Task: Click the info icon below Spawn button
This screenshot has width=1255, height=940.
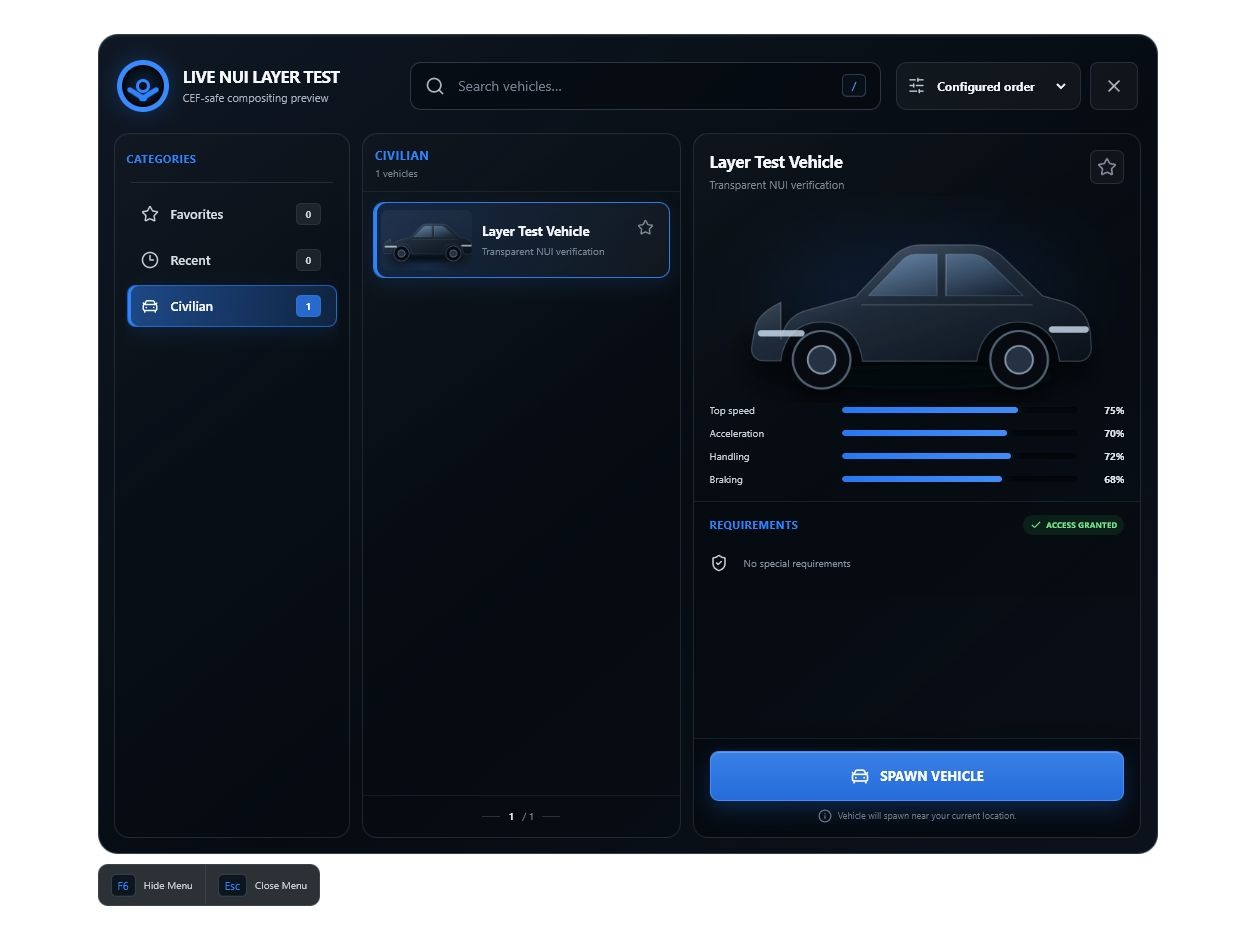Action: tap(825, 816)
